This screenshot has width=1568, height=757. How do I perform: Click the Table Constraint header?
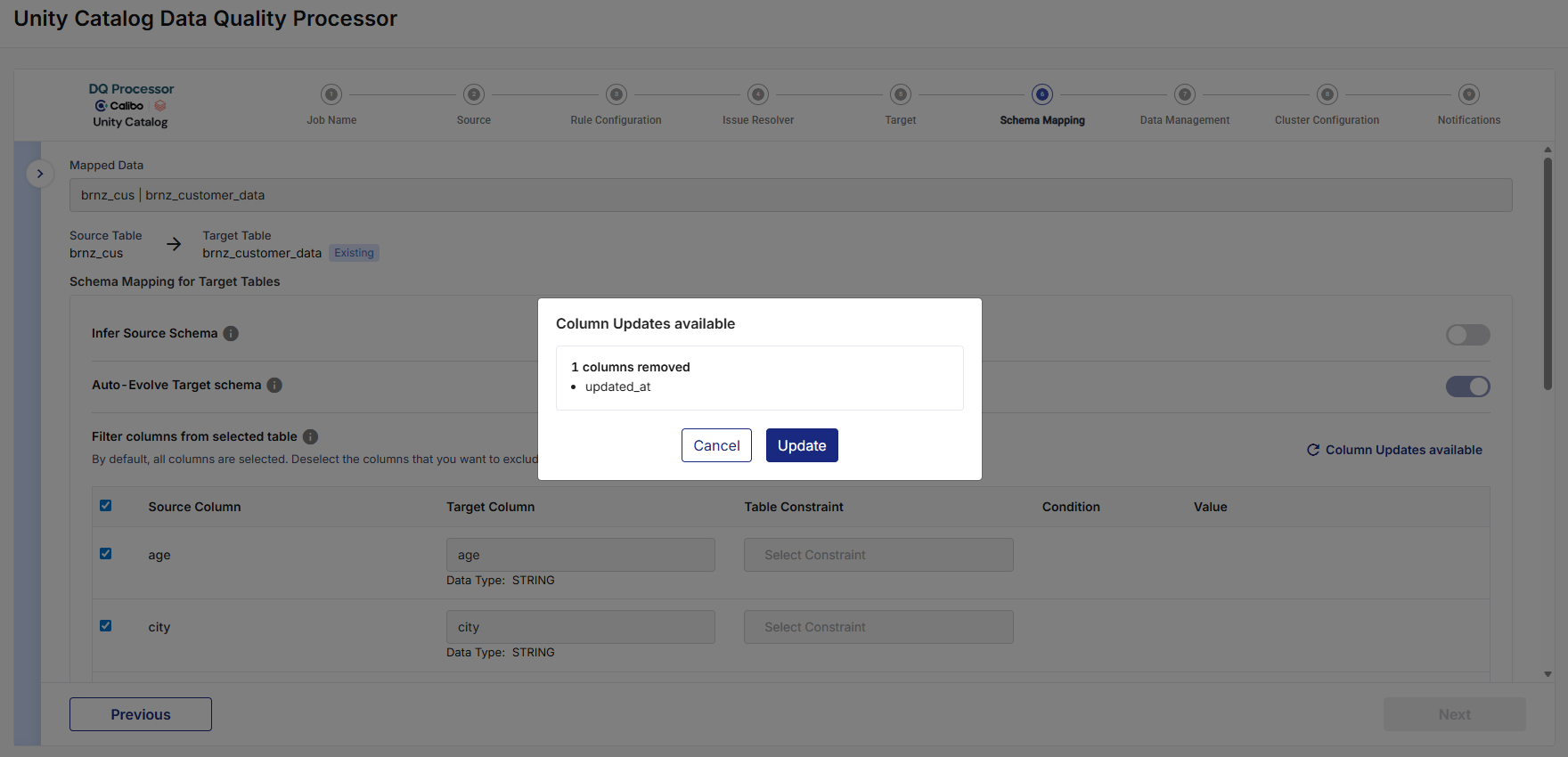click(x=794, y=507)
